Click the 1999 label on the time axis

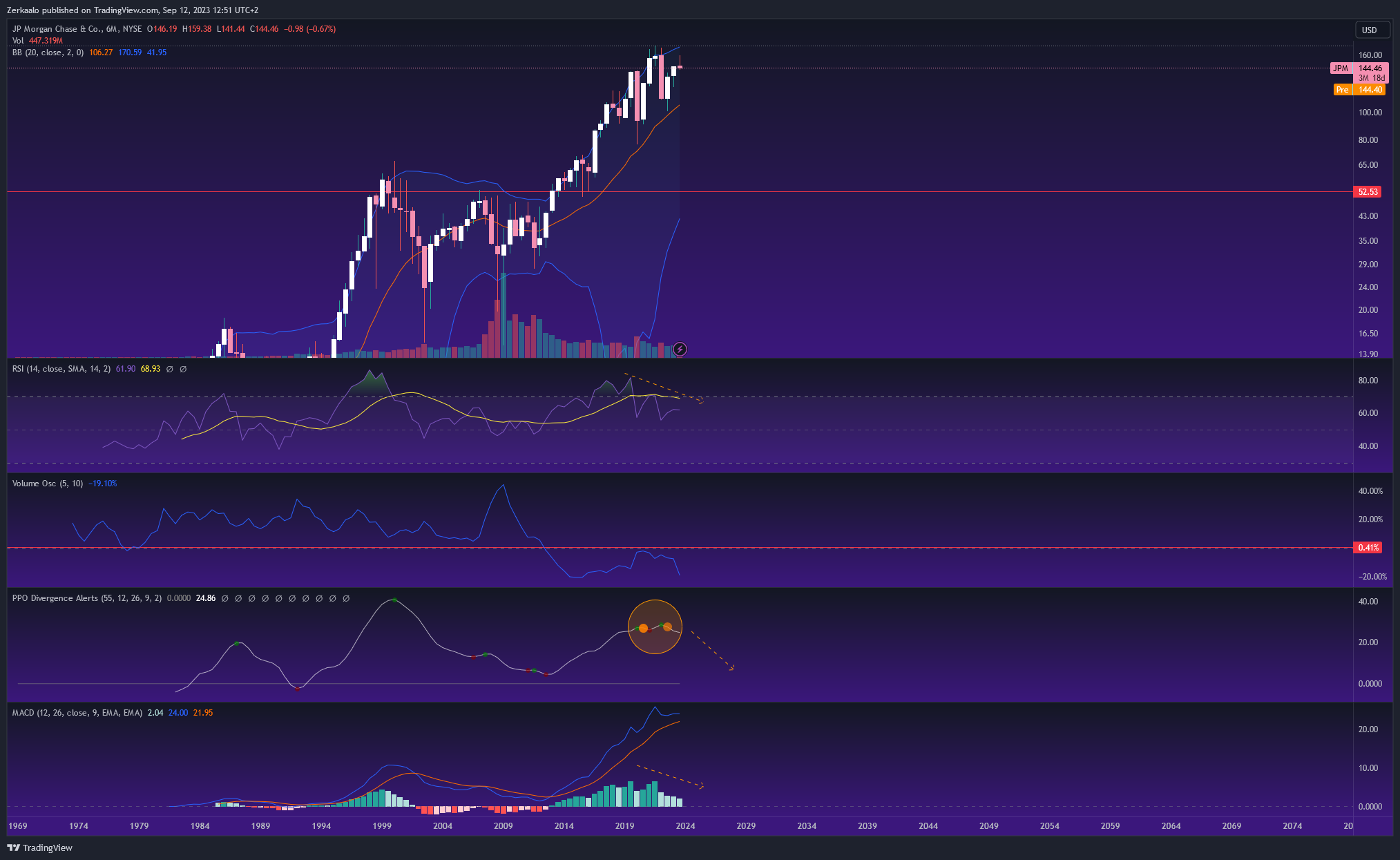382,825
